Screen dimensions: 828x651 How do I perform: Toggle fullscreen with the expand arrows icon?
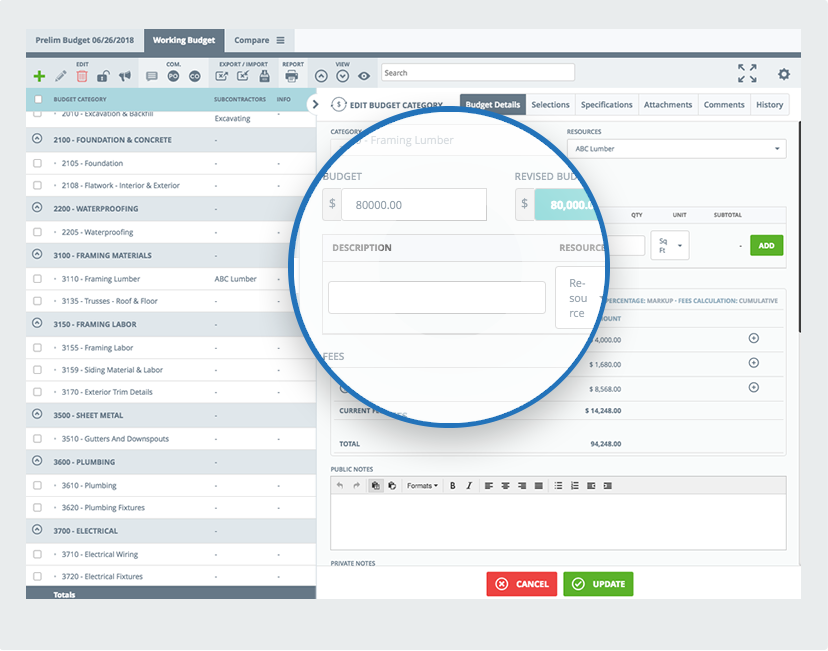coord(747,73)
